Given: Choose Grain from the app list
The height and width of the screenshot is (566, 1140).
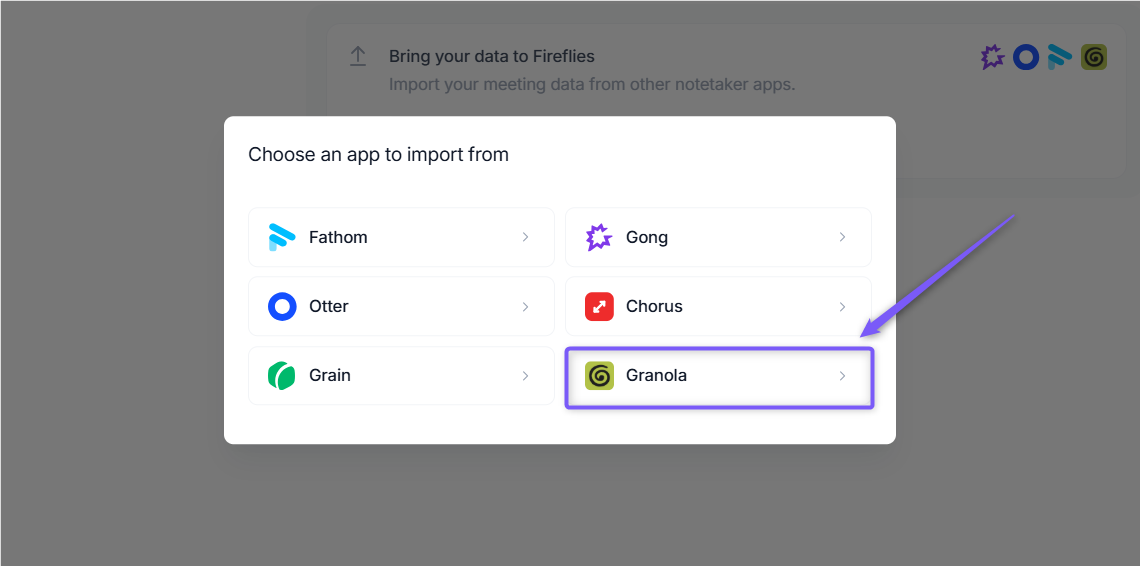Looking at the screenshot, I should (x=401, y=375).
